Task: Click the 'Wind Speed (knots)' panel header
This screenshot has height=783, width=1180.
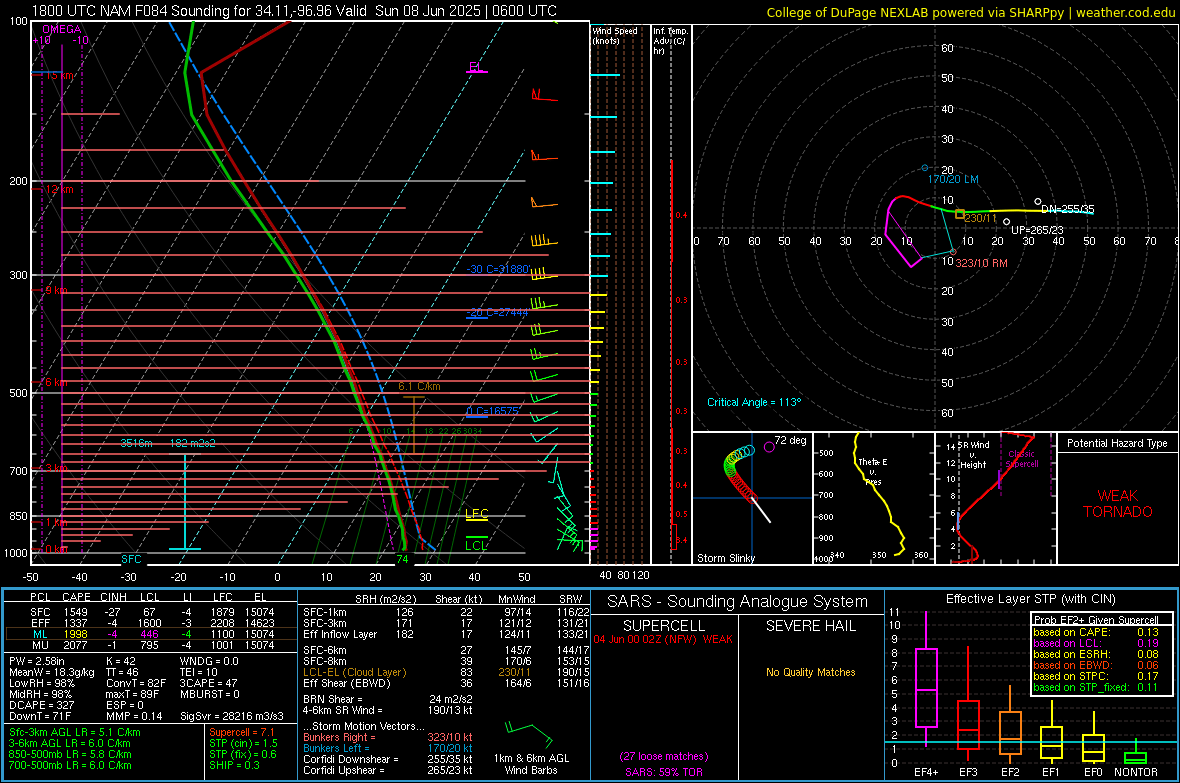Action: [614, 35]
